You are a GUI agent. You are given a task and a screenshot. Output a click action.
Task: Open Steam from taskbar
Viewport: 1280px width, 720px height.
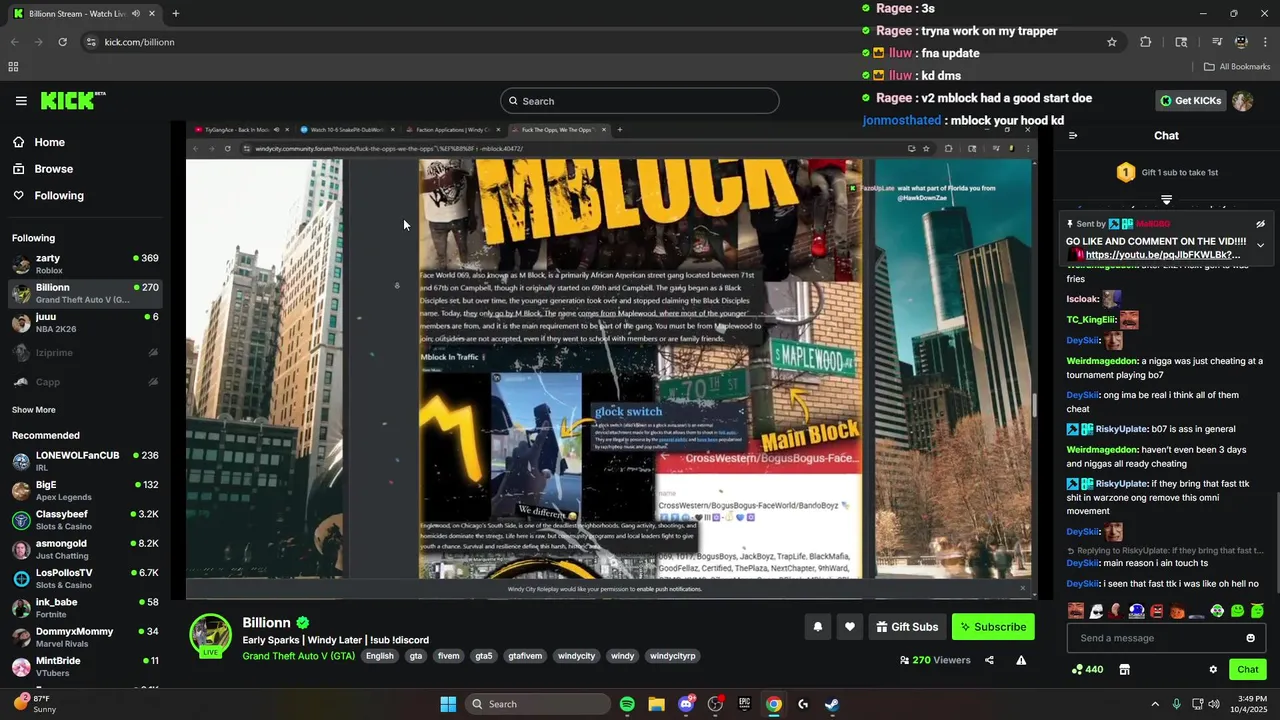832,704
